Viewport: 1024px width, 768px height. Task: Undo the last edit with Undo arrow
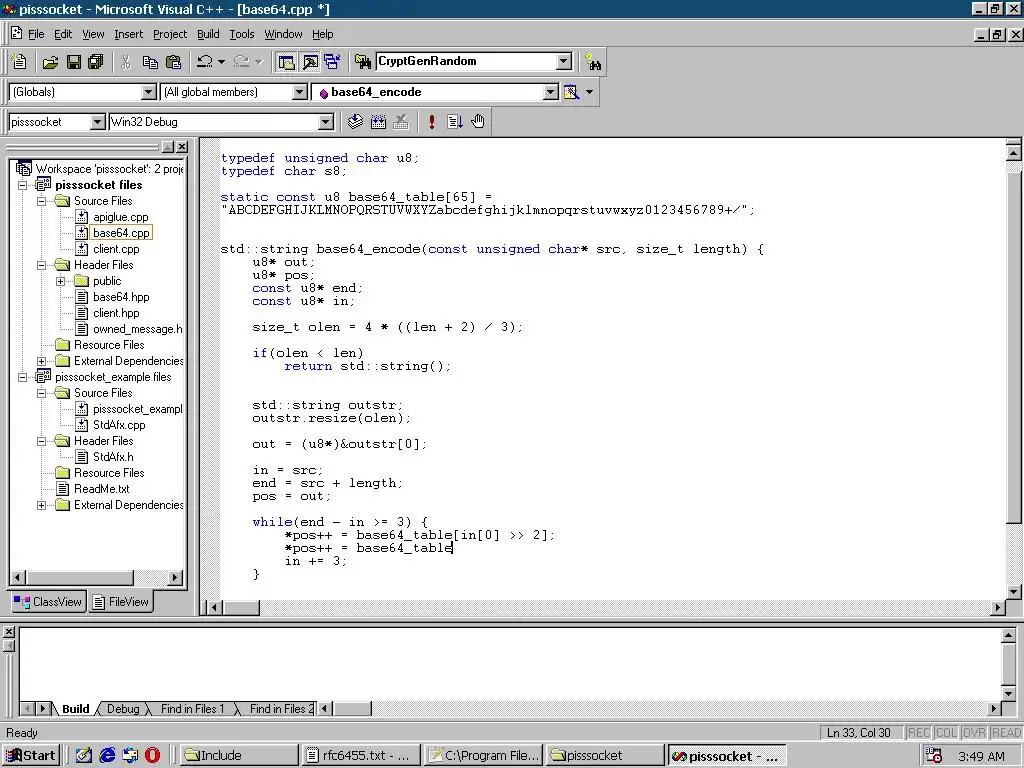tap(204, 62)
